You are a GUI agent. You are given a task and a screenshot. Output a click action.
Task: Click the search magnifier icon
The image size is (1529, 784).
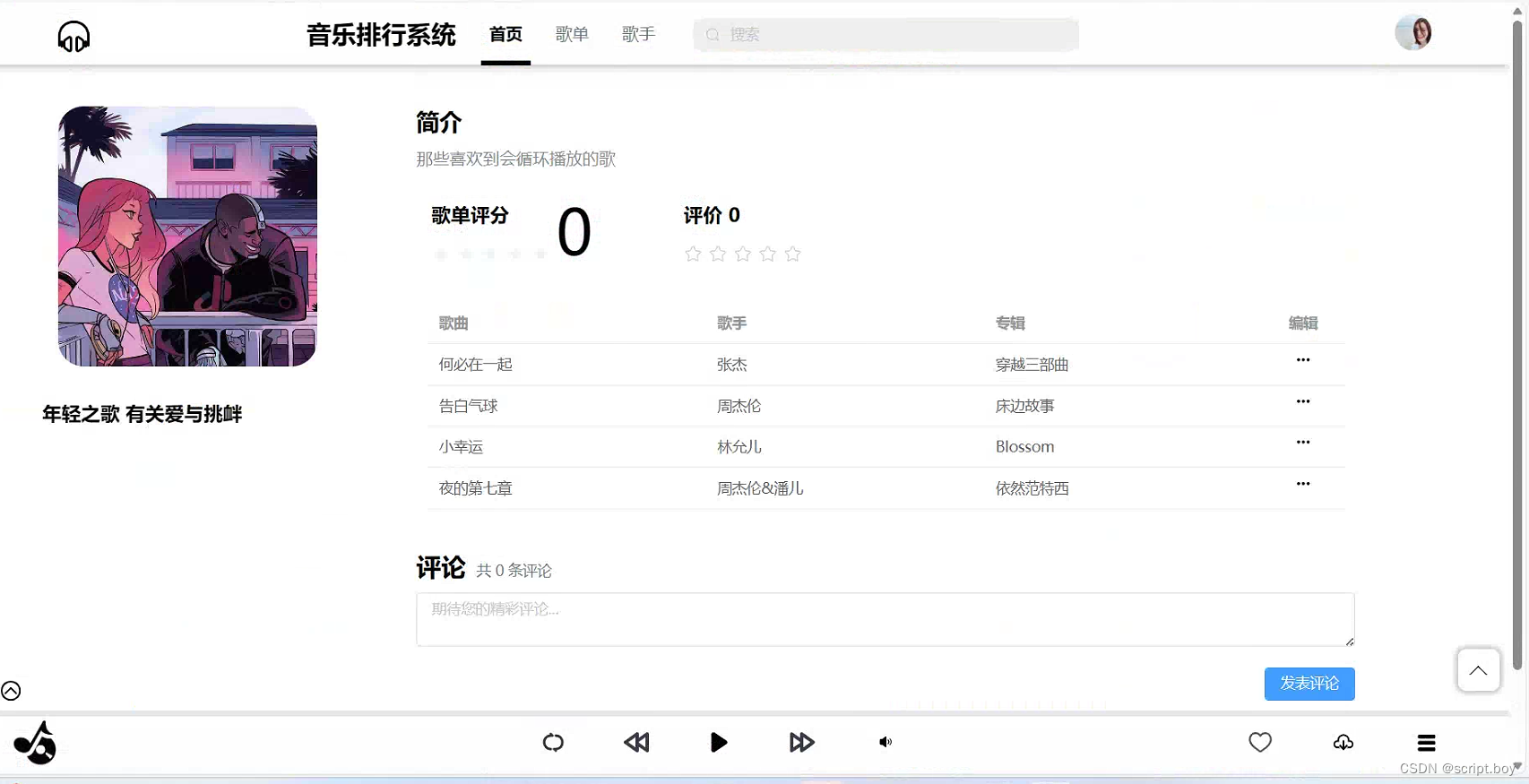pos(713,35)
